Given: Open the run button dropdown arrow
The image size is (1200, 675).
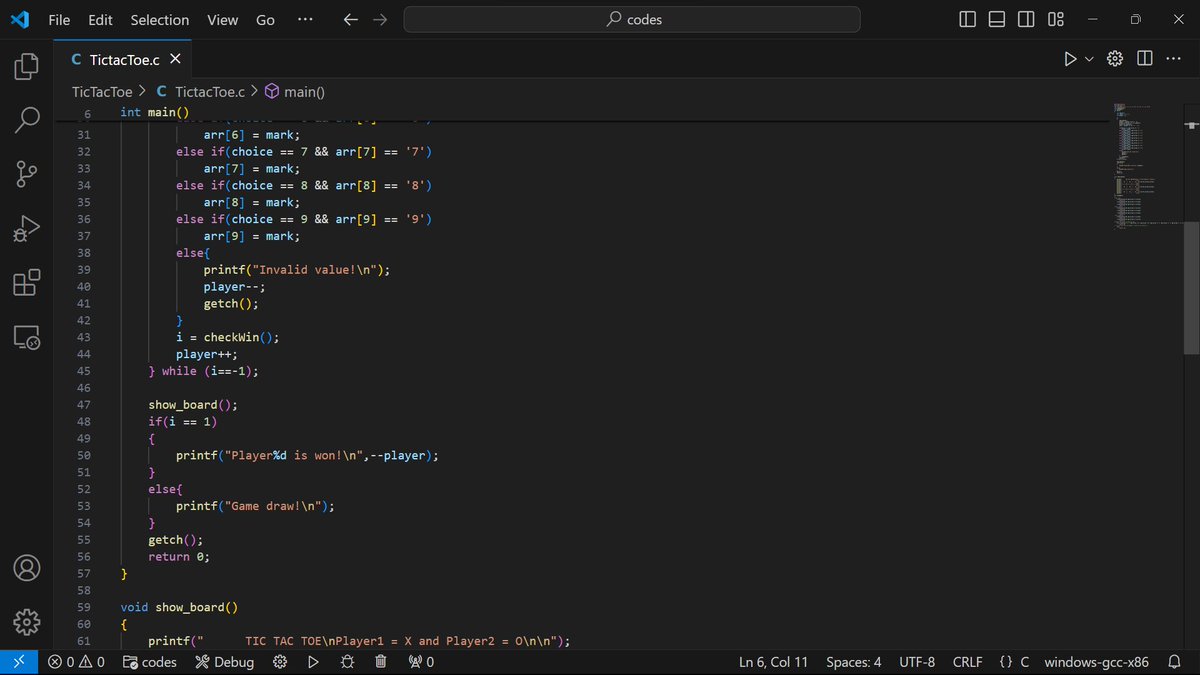Looking at the screenshot, I should coord(1089,59).
